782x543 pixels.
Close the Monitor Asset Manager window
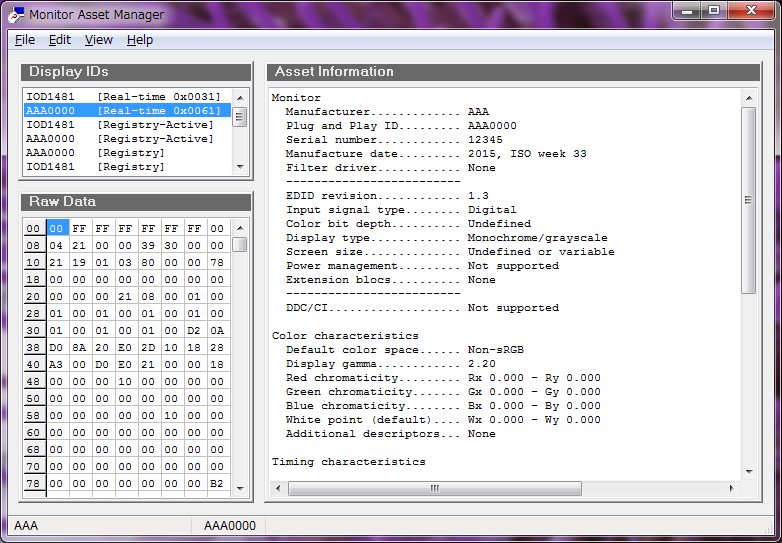(751, 10)
